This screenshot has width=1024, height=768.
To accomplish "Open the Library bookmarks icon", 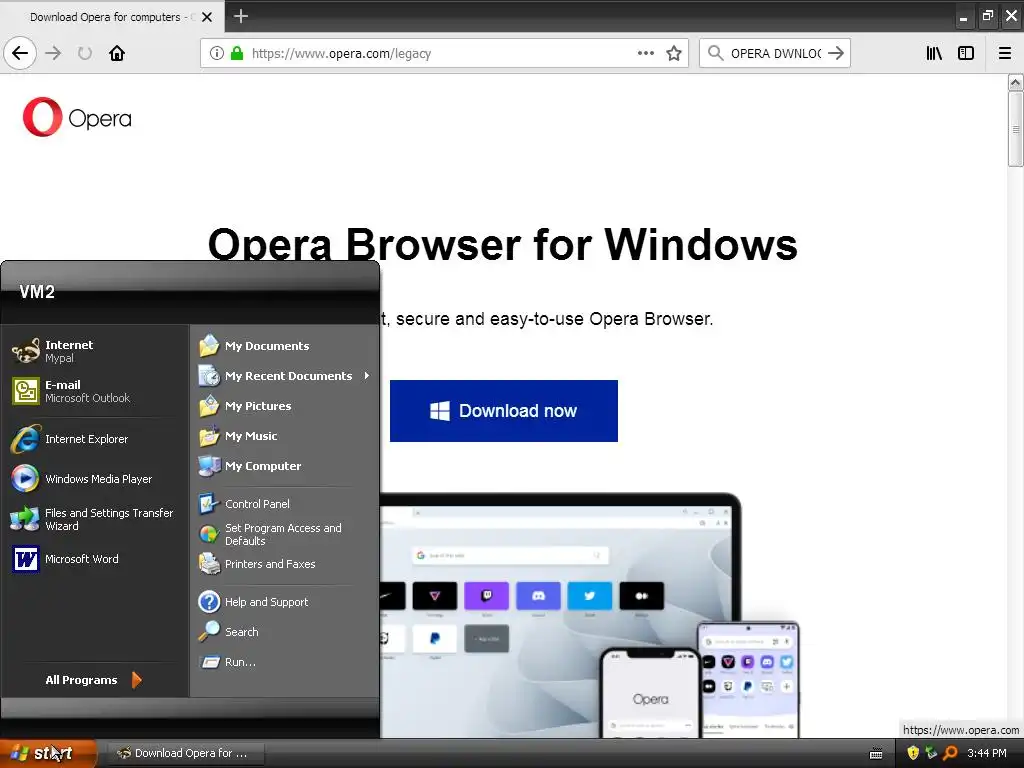I will (x=935, y=53).
